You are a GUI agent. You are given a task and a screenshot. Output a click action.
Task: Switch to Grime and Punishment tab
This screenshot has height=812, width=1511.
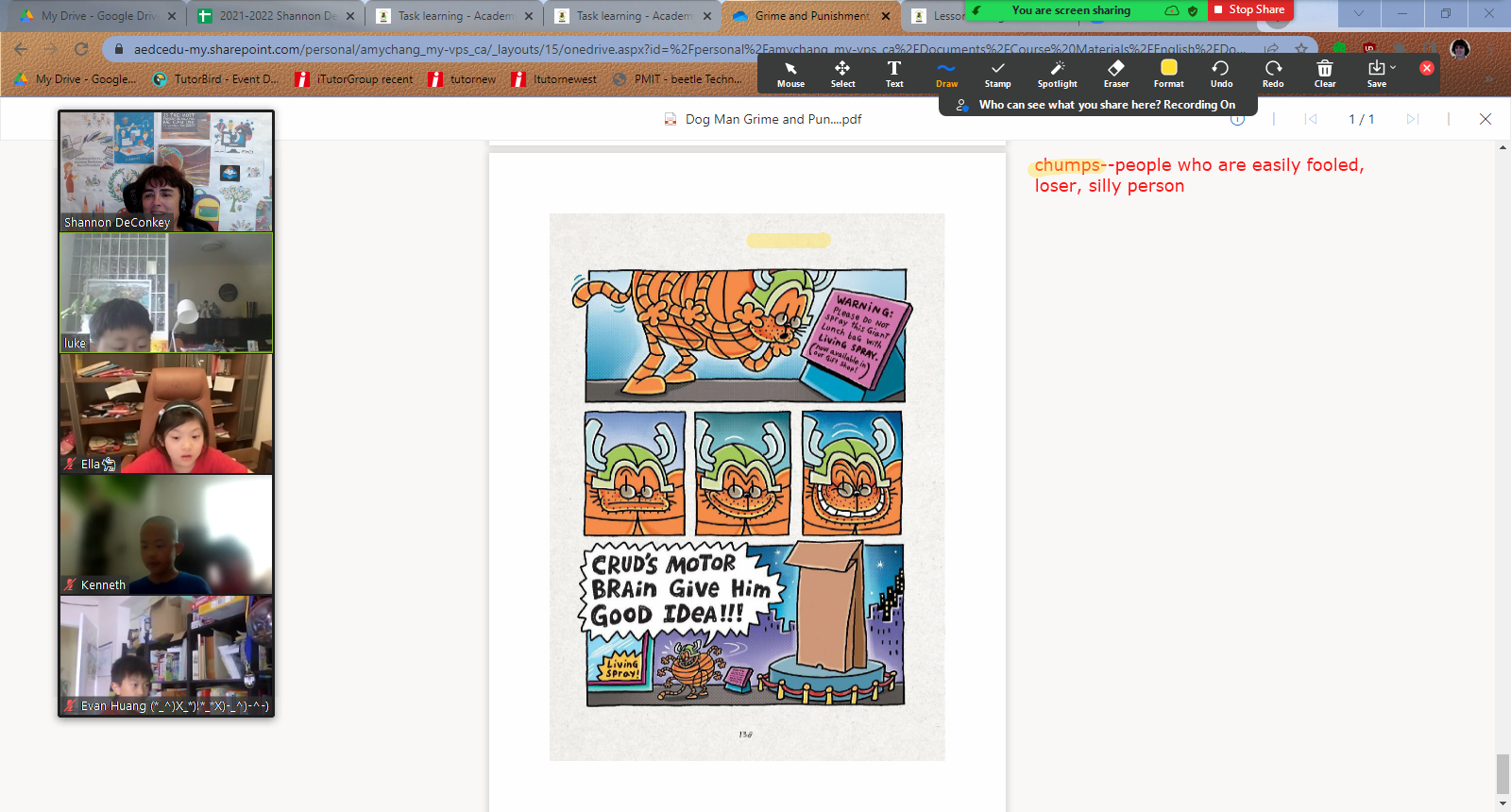tap(808, 15)
